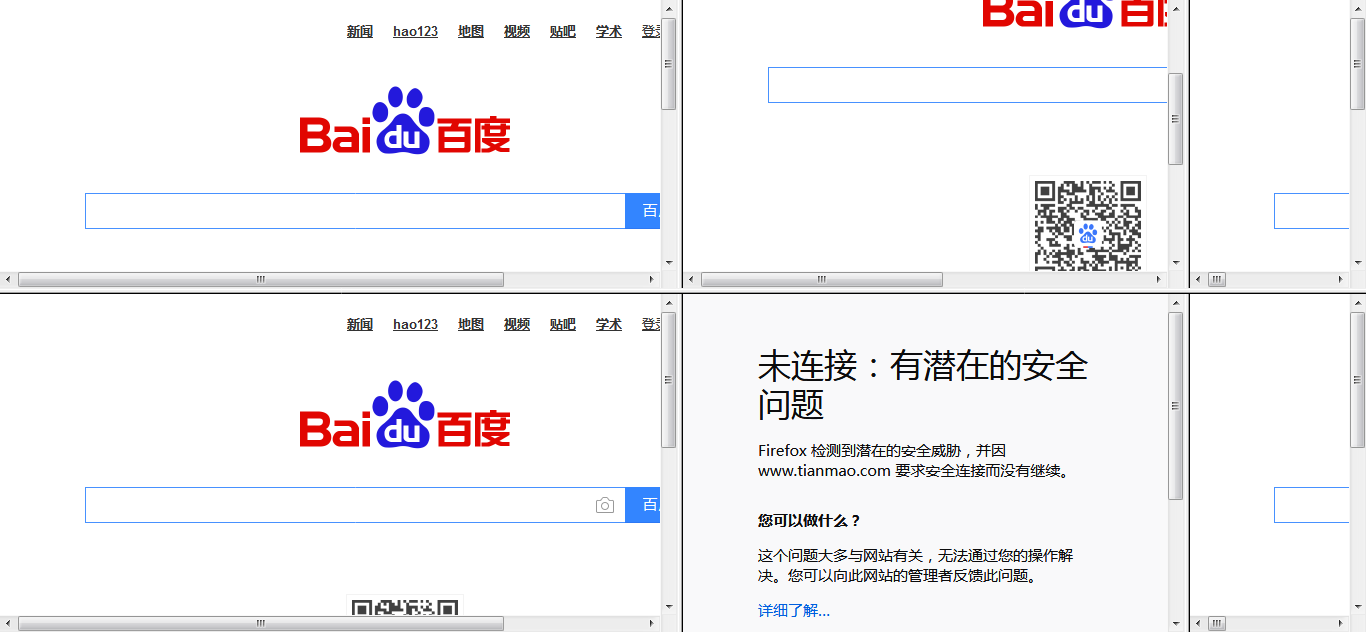Open 新闻 link in top-left Baidu pane
Image resolution: width=1366 pixels, height=632 pixels.
[360, 31]
